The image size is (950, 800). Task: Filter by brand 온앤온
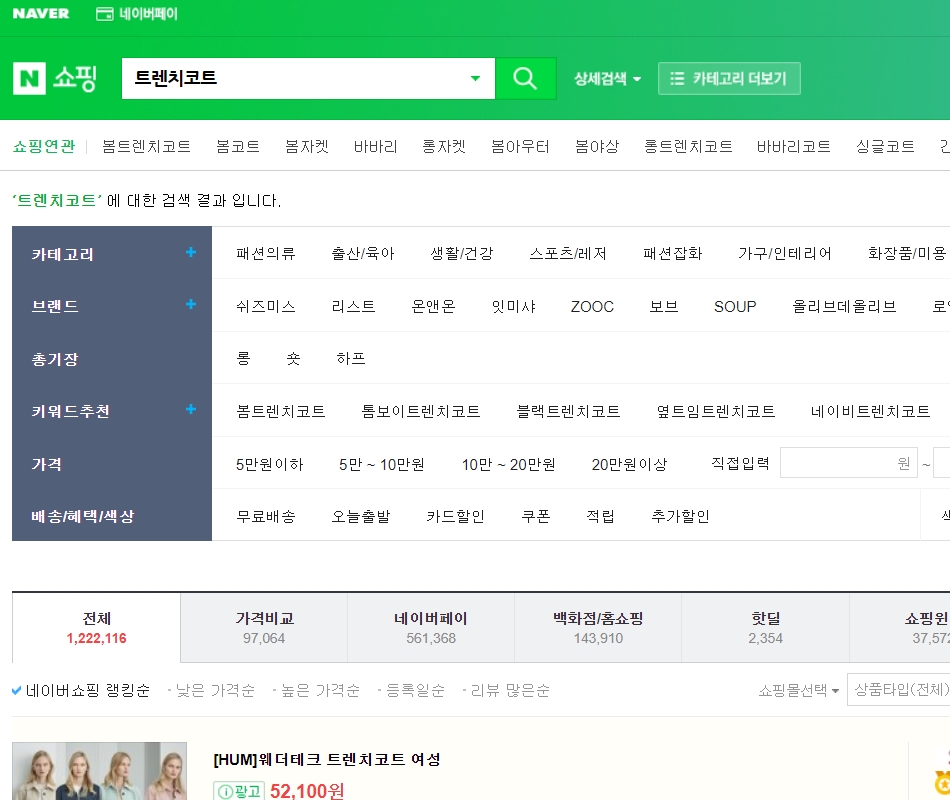433,307
